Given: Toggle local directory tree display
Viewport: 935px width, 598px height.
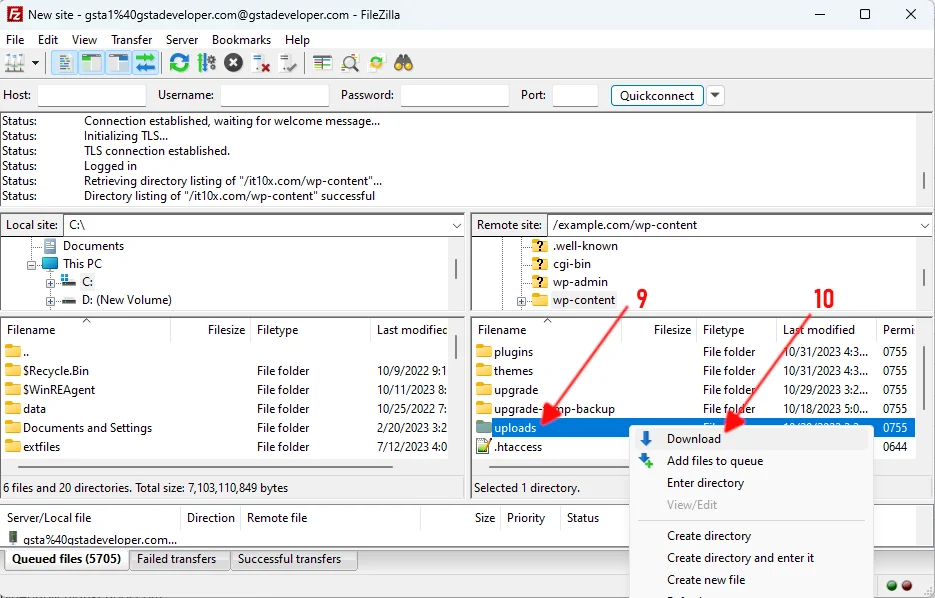Looking at the screenshot, I should tap(92, 63).
